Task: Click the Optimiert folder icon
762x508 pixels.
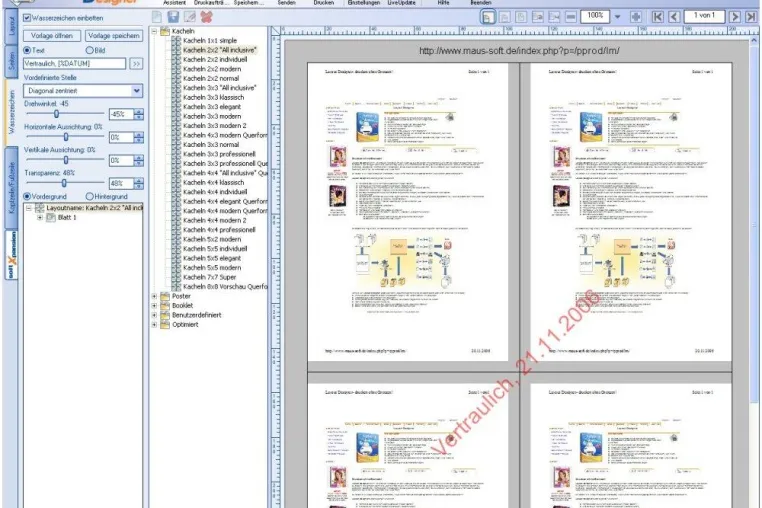Action: click(165, 324)
